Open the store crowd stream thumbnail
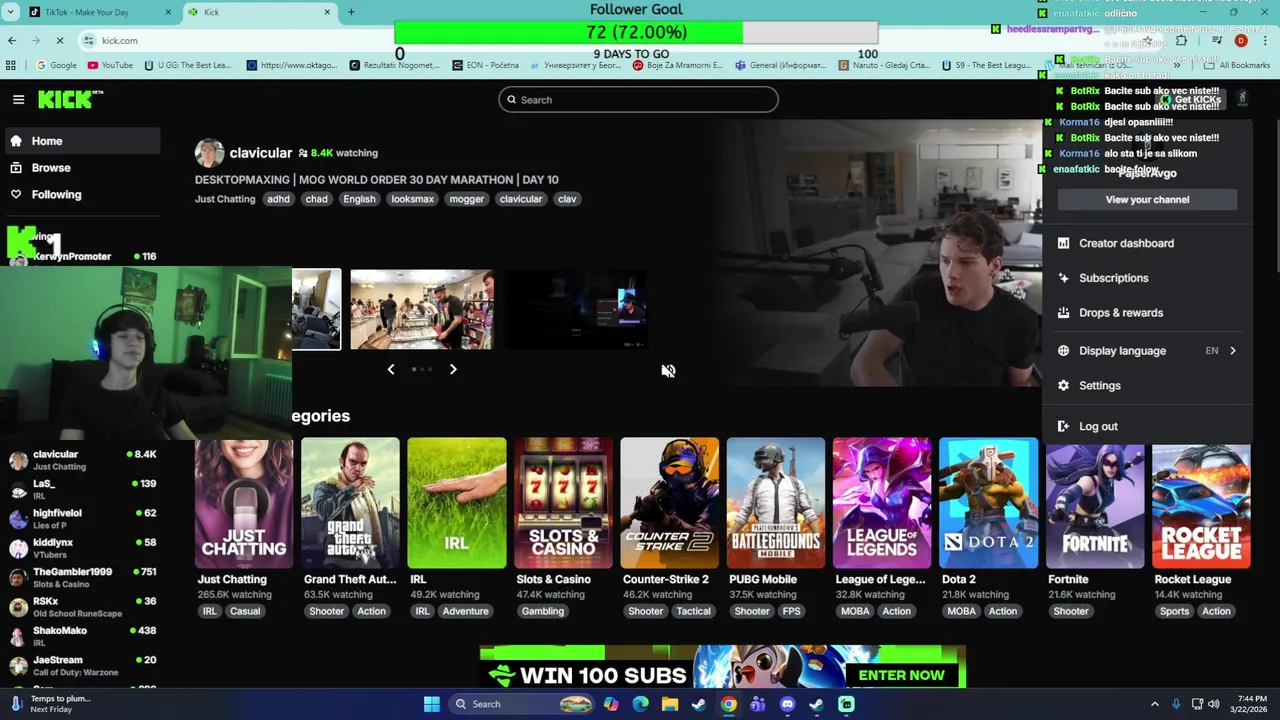 [x=421, y=309]
